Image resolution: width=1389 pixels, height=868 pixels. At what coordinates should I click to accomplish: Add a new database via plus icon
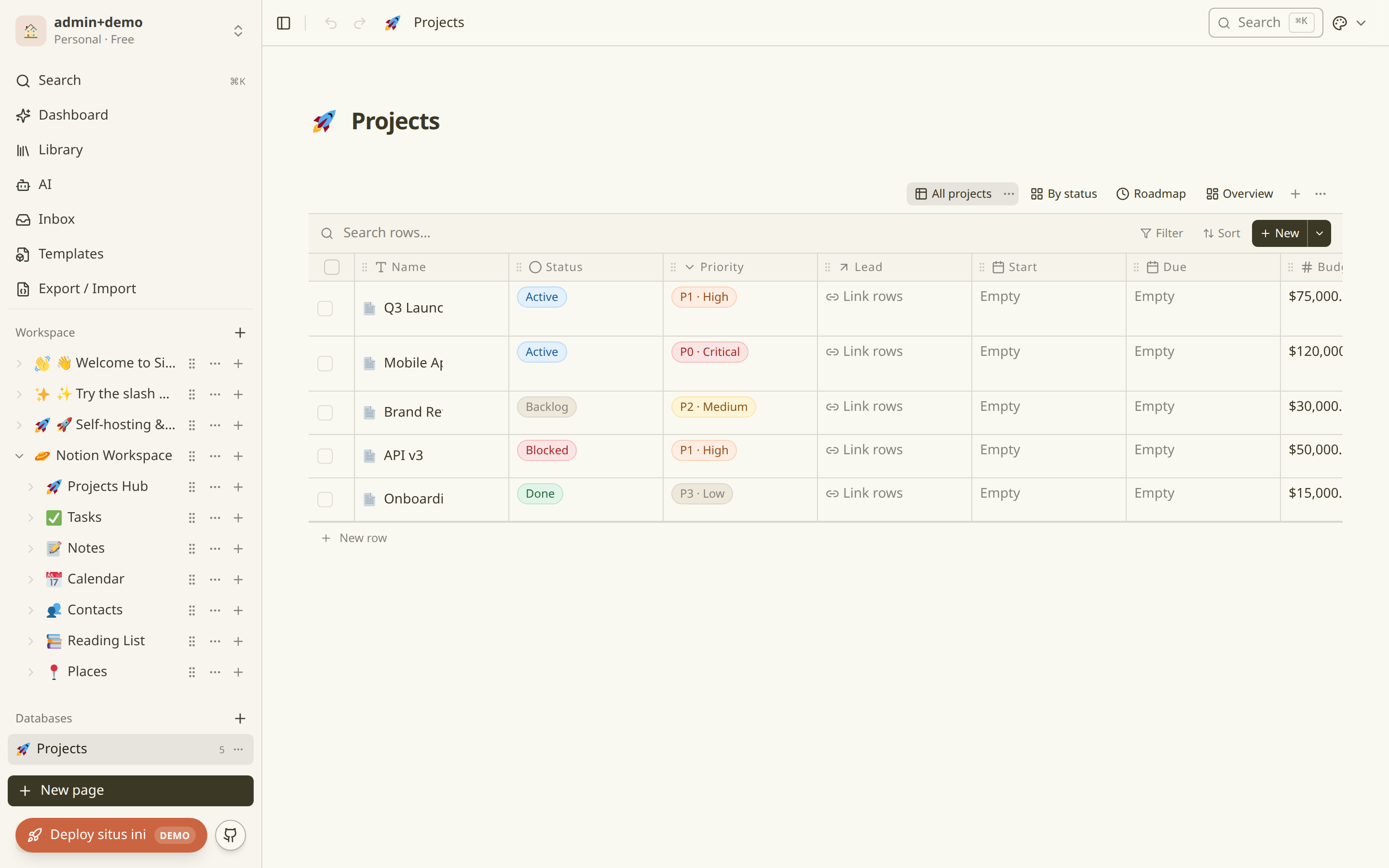click(x=240, y=719)
